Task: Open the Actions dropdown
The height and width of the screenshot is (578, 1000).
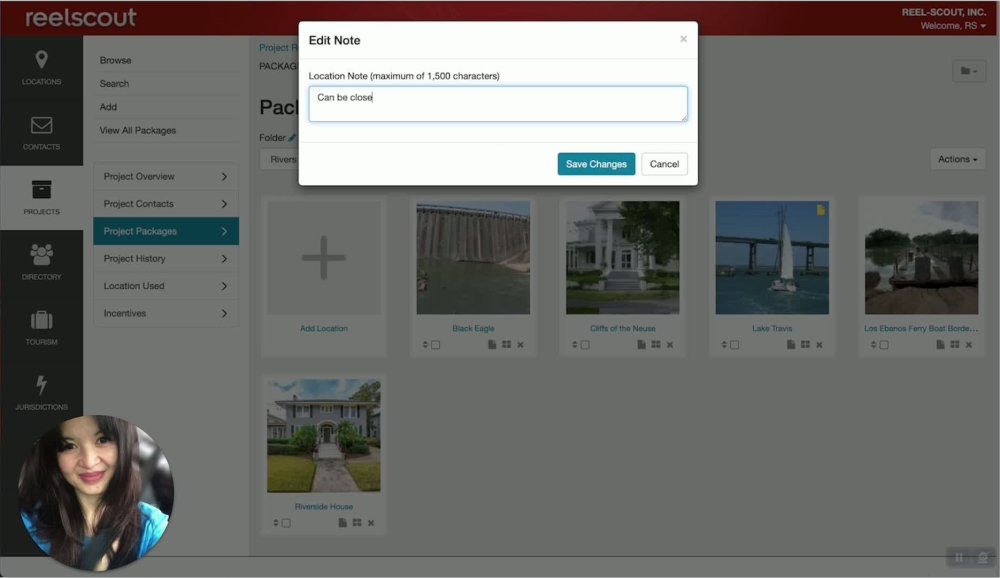Action: pos(957,159)
